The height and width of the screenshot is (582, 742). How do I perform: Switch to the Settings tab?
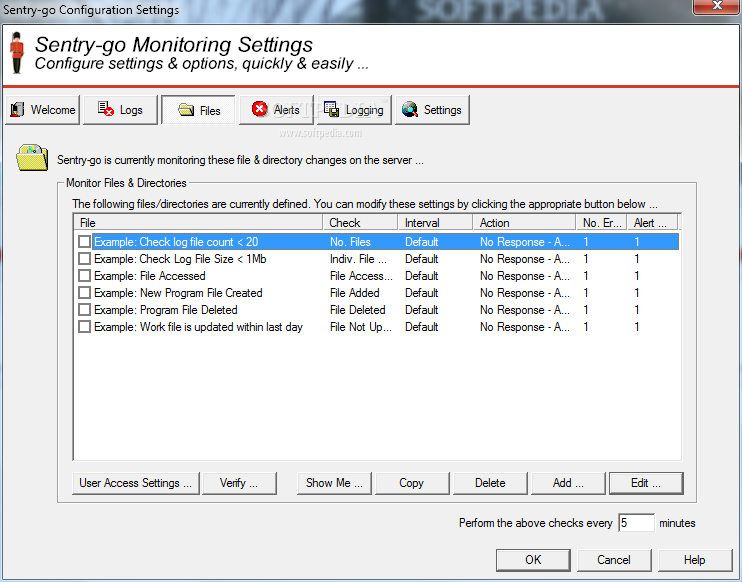tap(433, 110)
